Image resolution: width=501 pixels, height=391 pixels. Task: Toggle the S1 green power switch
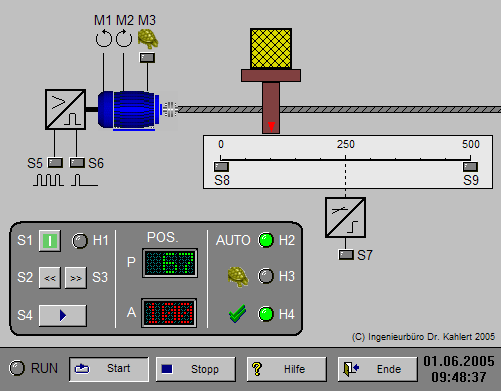[x=50, y=240]
